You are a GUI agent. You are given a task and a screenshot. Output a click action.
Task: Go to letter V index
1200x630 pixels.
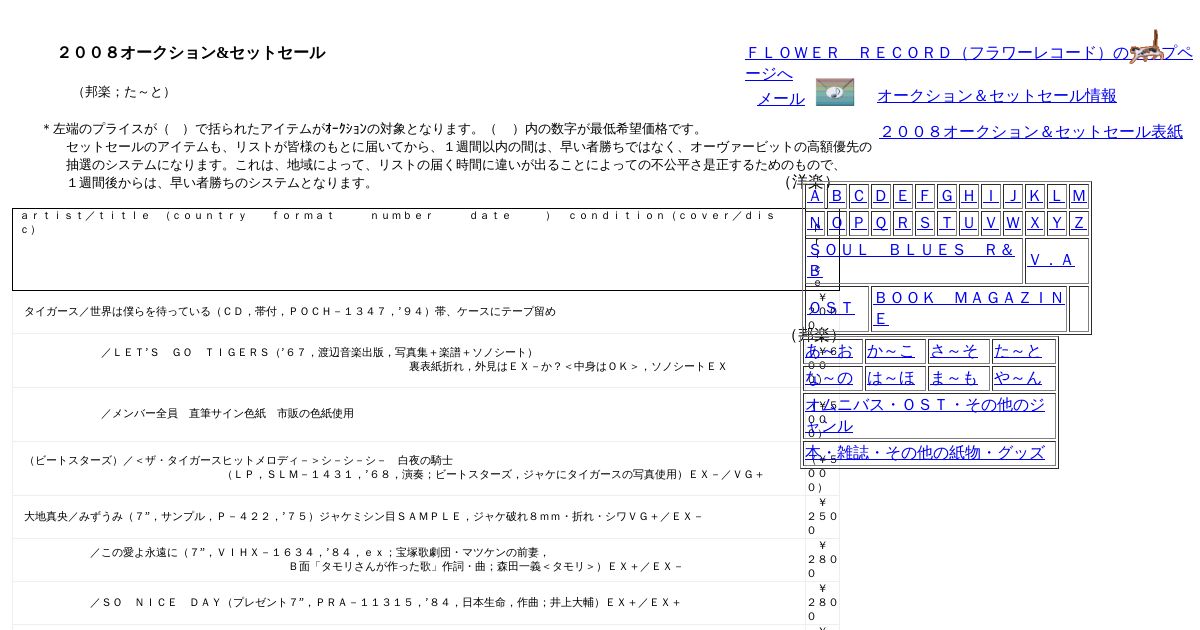(x=991, y=222)
